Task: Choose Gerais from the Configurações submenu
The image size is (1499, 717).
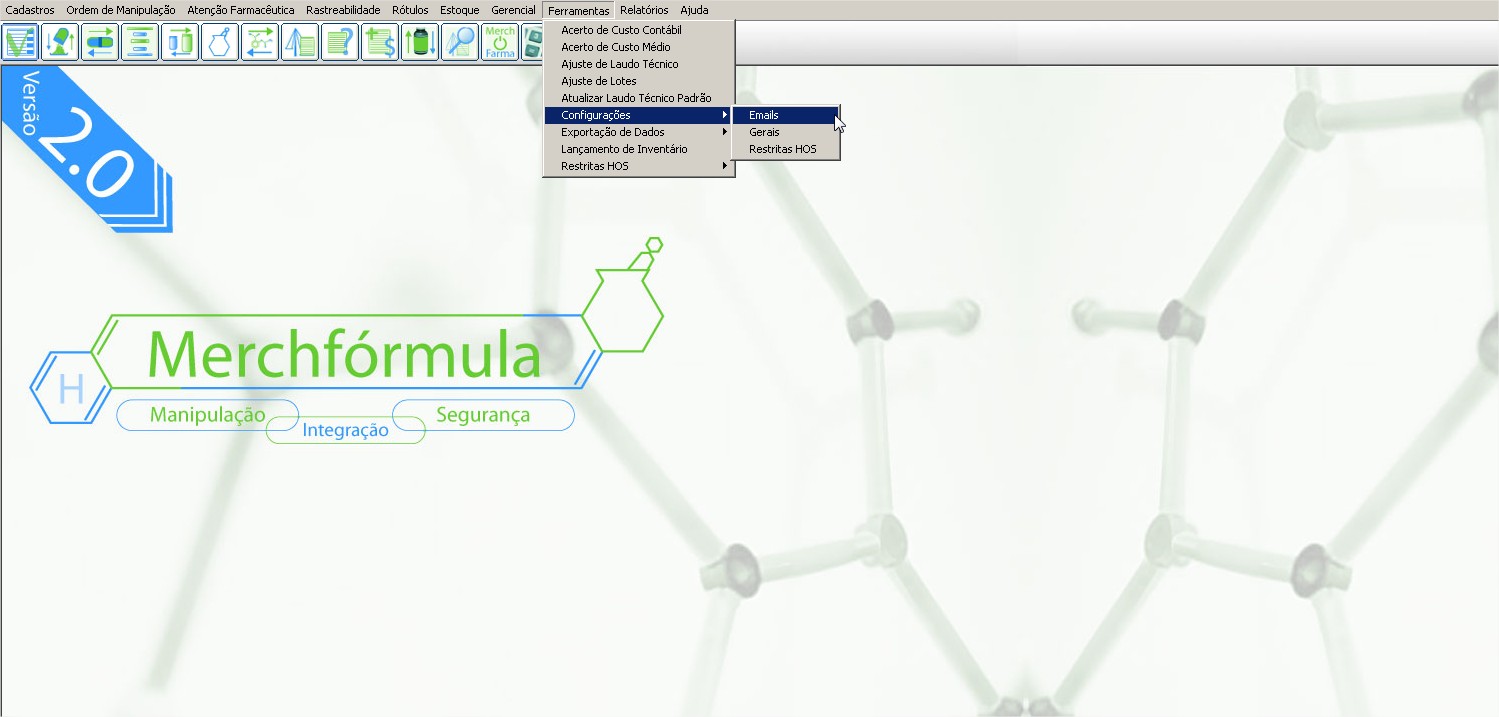Action: 764,132
